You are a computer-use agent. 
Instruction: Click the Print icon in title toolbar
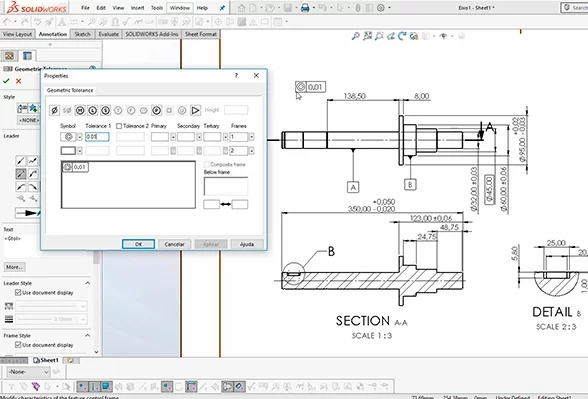pyautogui.click(x=305, y=8)
